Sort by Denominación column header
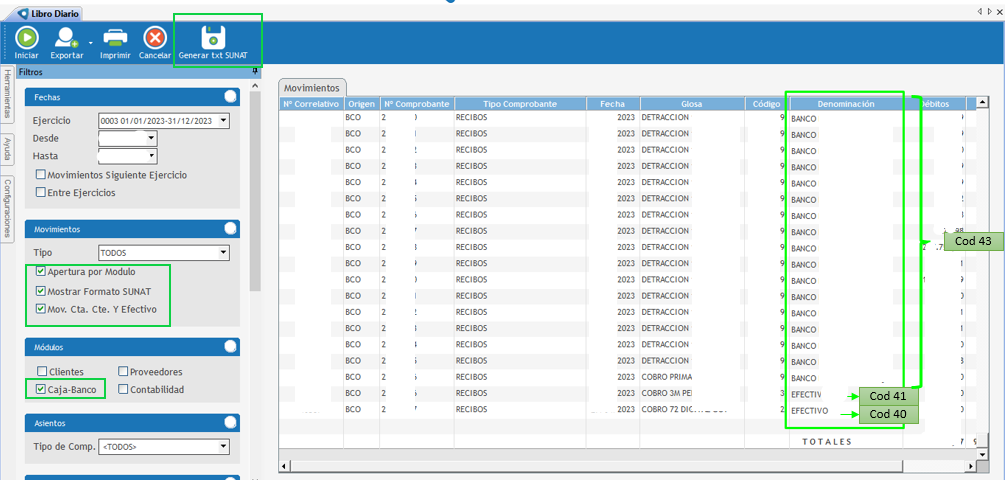 (846, 104)
